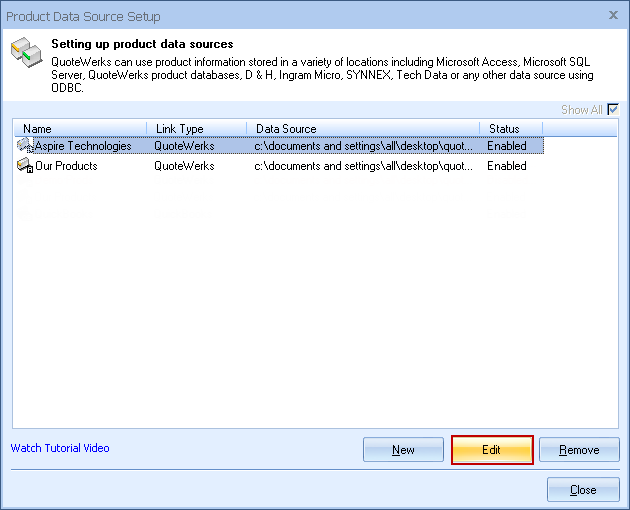This screenshot has width=630, height=510.
Task: Click the Aspire Technologies data source icon
Action: 25,146
